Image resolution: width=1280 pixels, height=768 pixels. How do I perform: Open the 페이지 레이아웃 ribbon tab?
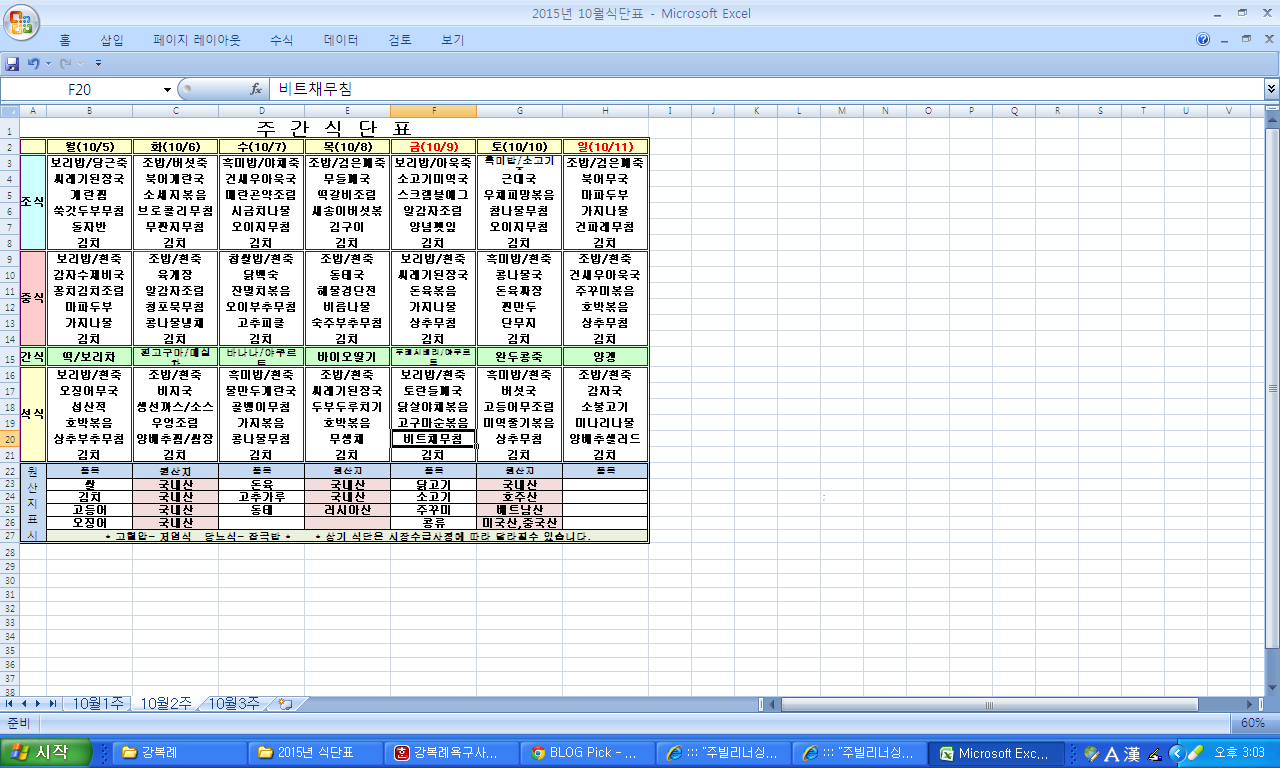(197, 40)
